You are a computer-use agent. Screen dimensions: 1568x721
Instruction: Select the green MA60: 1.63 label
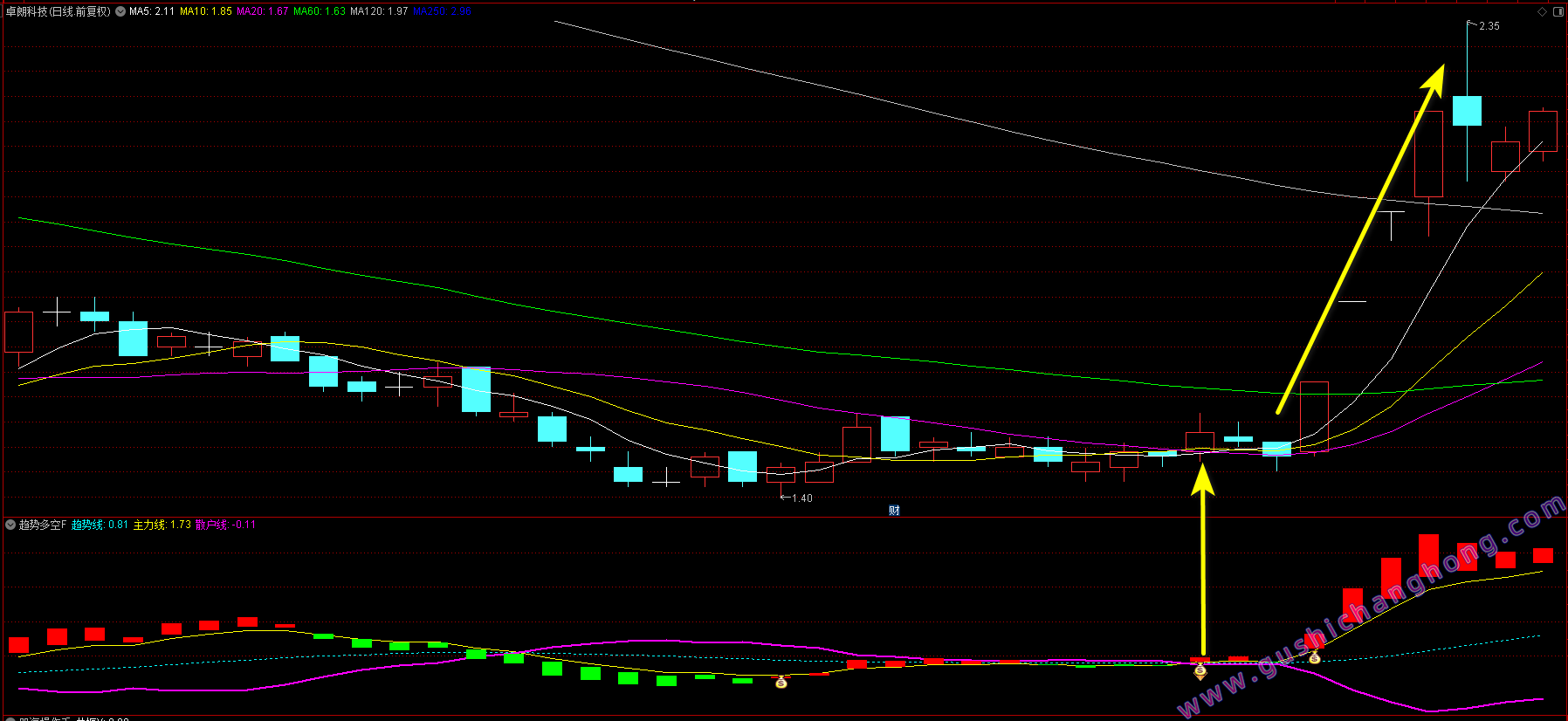[320, 11]
